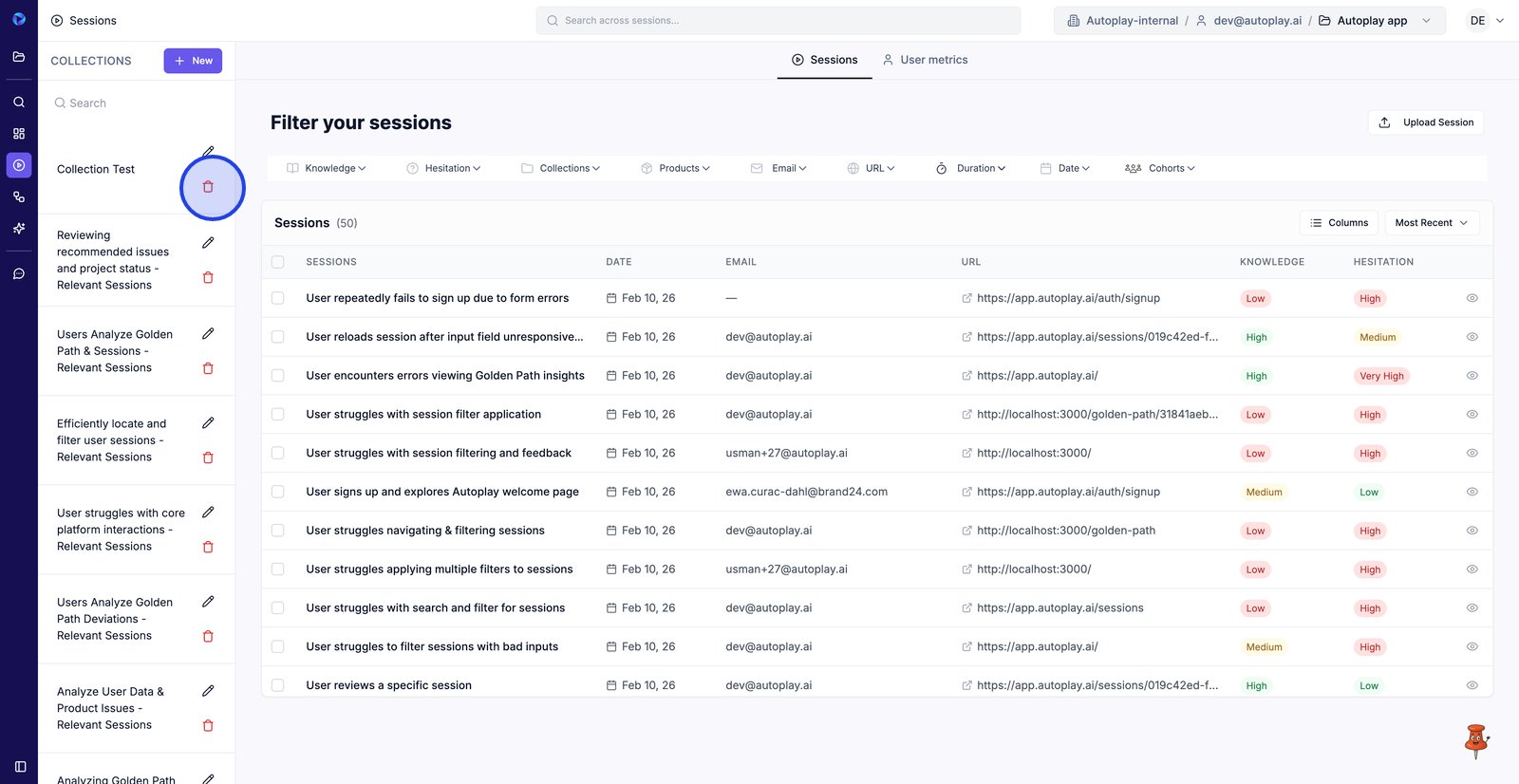This screenshot has height=784, width=1519.
Task: Select the Sessions tab
Action: pyautogui.click(x=824, y=60)
